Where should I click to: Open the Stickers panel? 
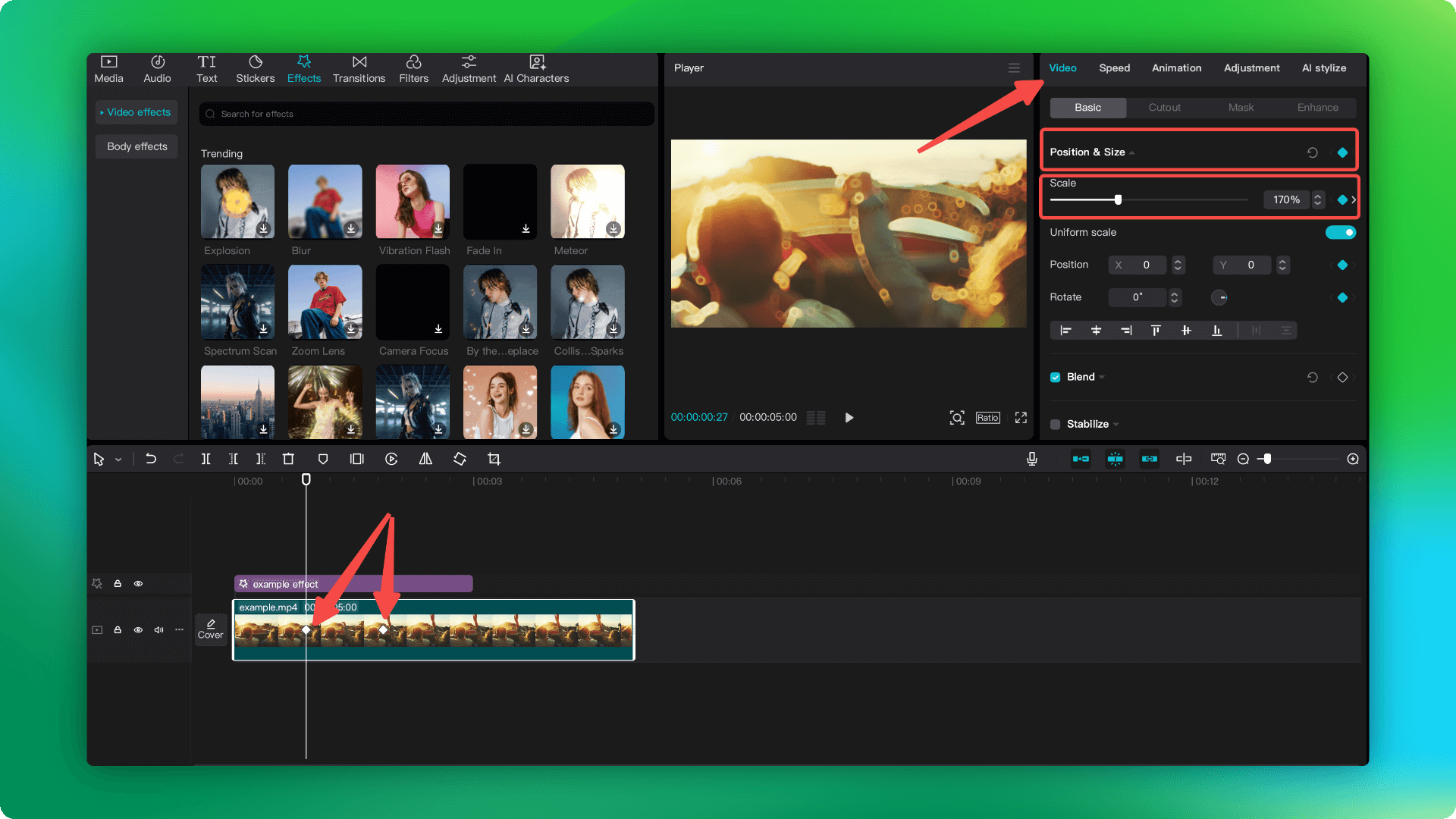[x=255, y=69]
